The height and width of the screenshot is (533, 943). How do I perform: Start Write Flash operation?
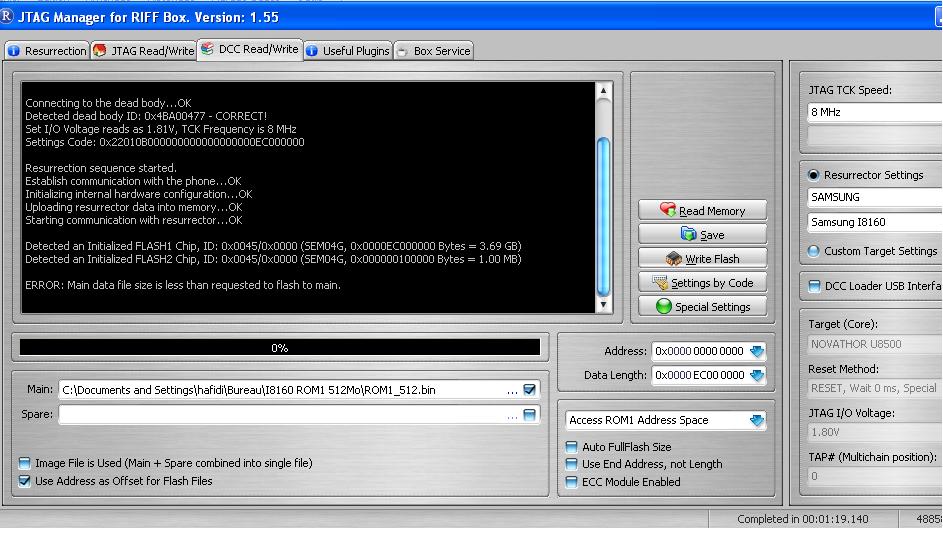702,259
